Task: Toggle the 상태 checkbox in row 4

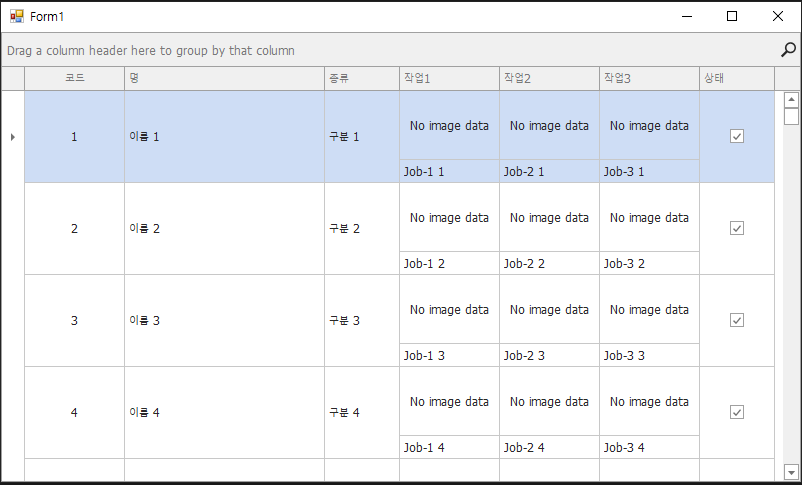Action: (737, 412)
